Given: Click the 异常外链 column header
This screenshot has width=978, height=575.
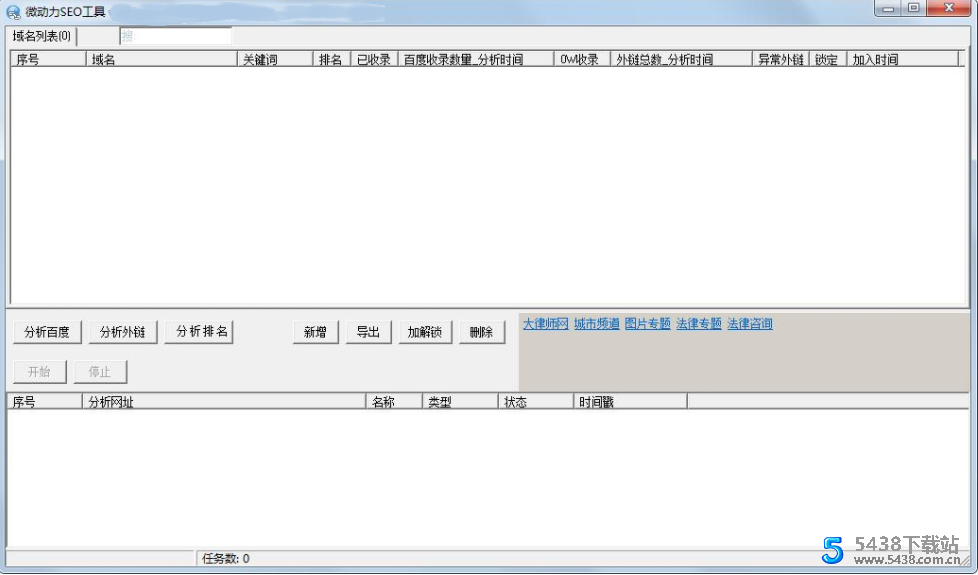Looking at the screenshot, I should 781,59.
